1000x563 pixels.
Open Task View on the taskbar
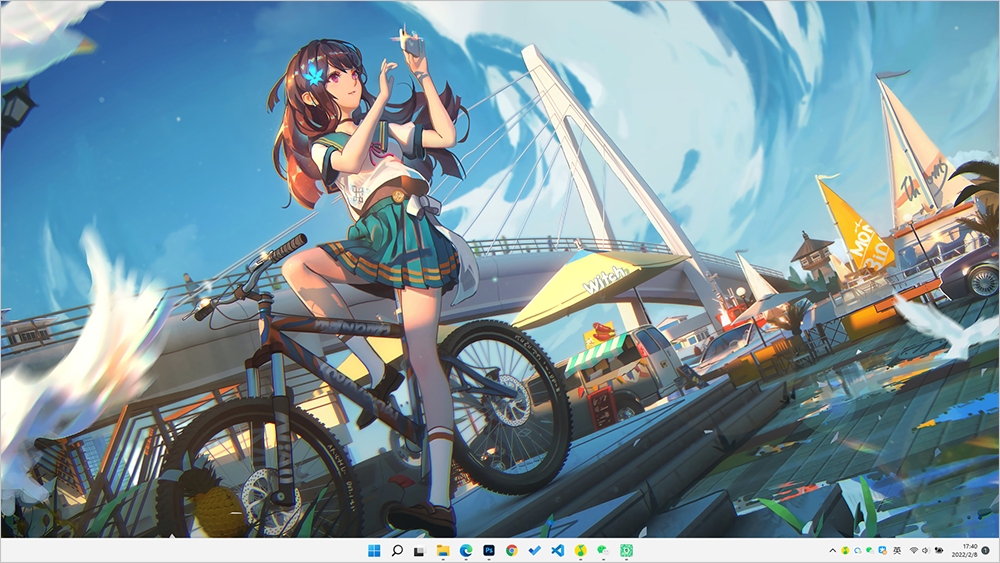tap(419, 551)
